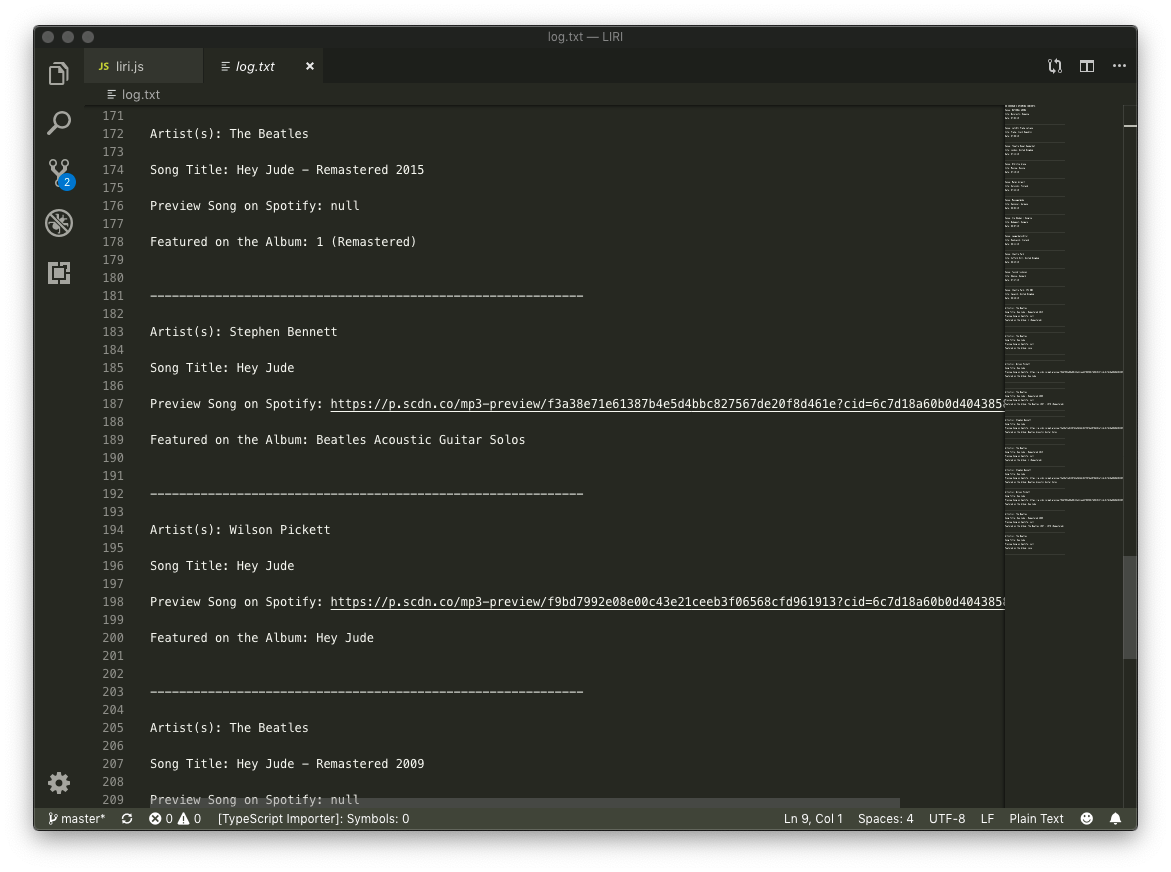Synchronize changes via the sync icon
The height and width of the screenshot is (872, 1171).
(127, 819)
